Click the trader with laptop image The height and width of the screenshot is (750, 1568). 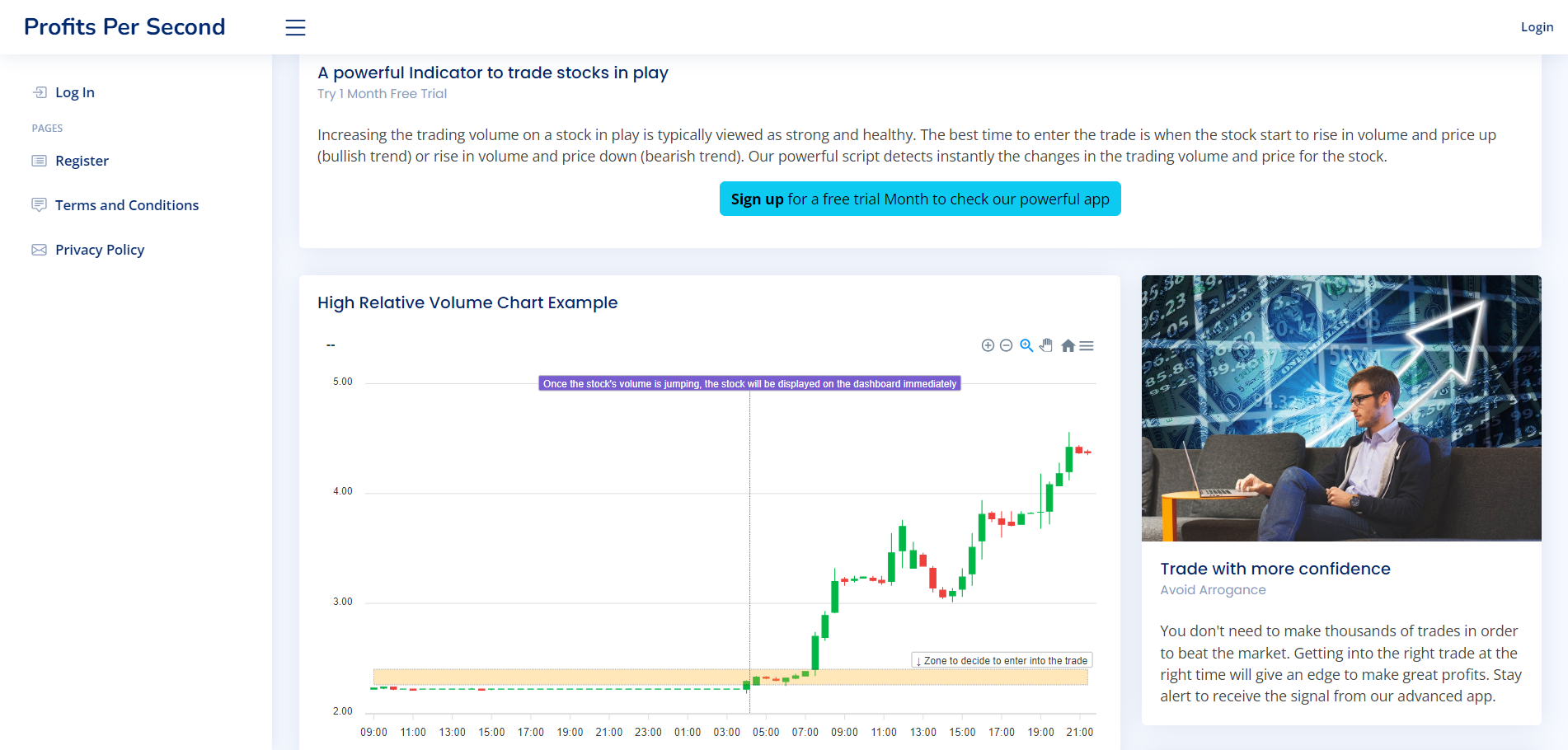1340,408
